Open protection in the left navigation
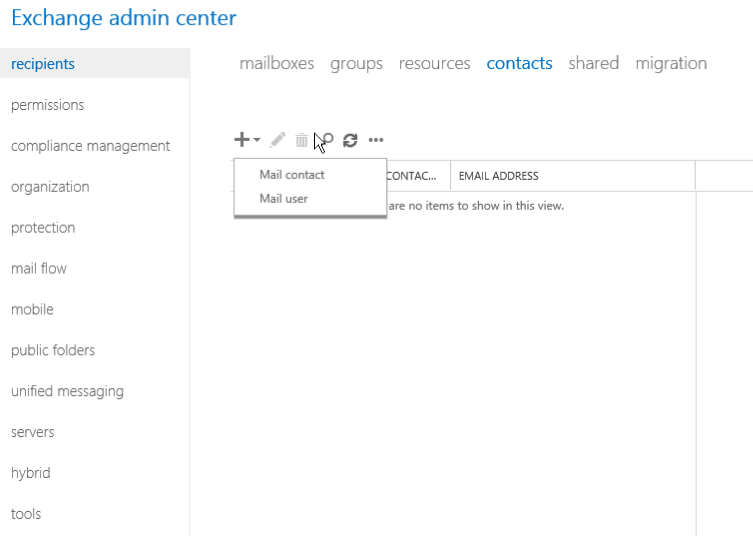 pos(43,227)
